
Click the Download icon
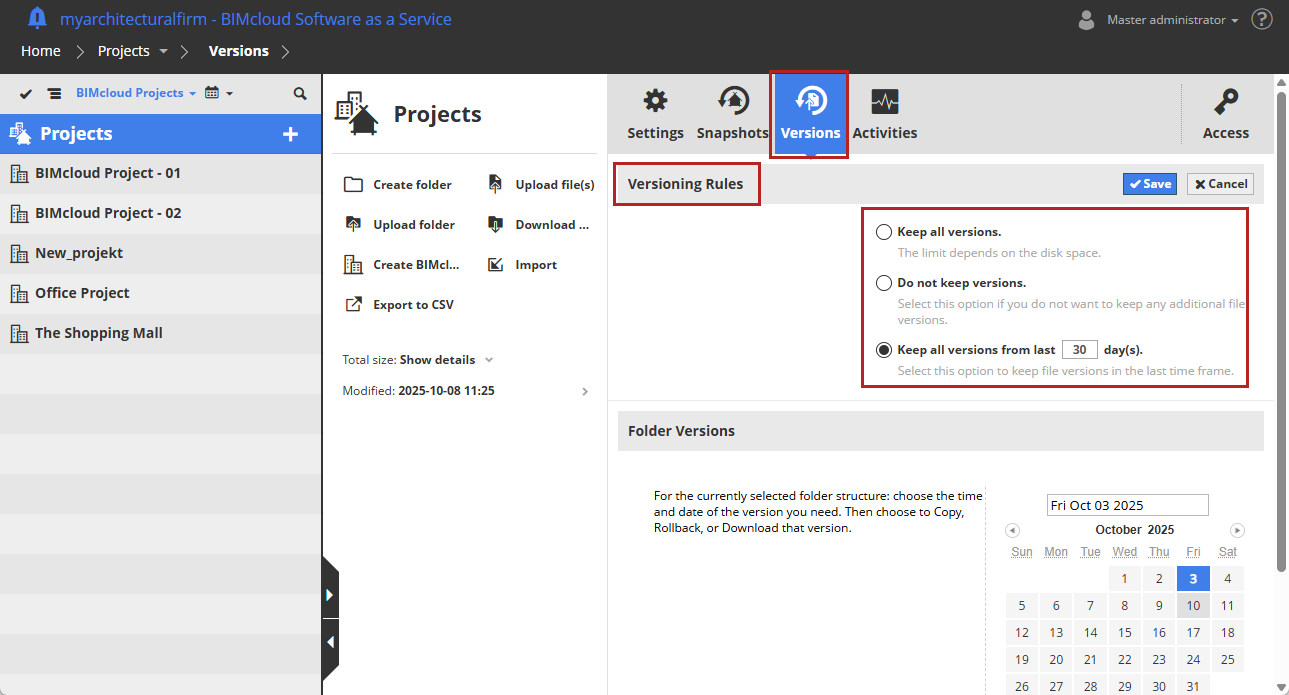pyautogui.click(x=495, y=224)
